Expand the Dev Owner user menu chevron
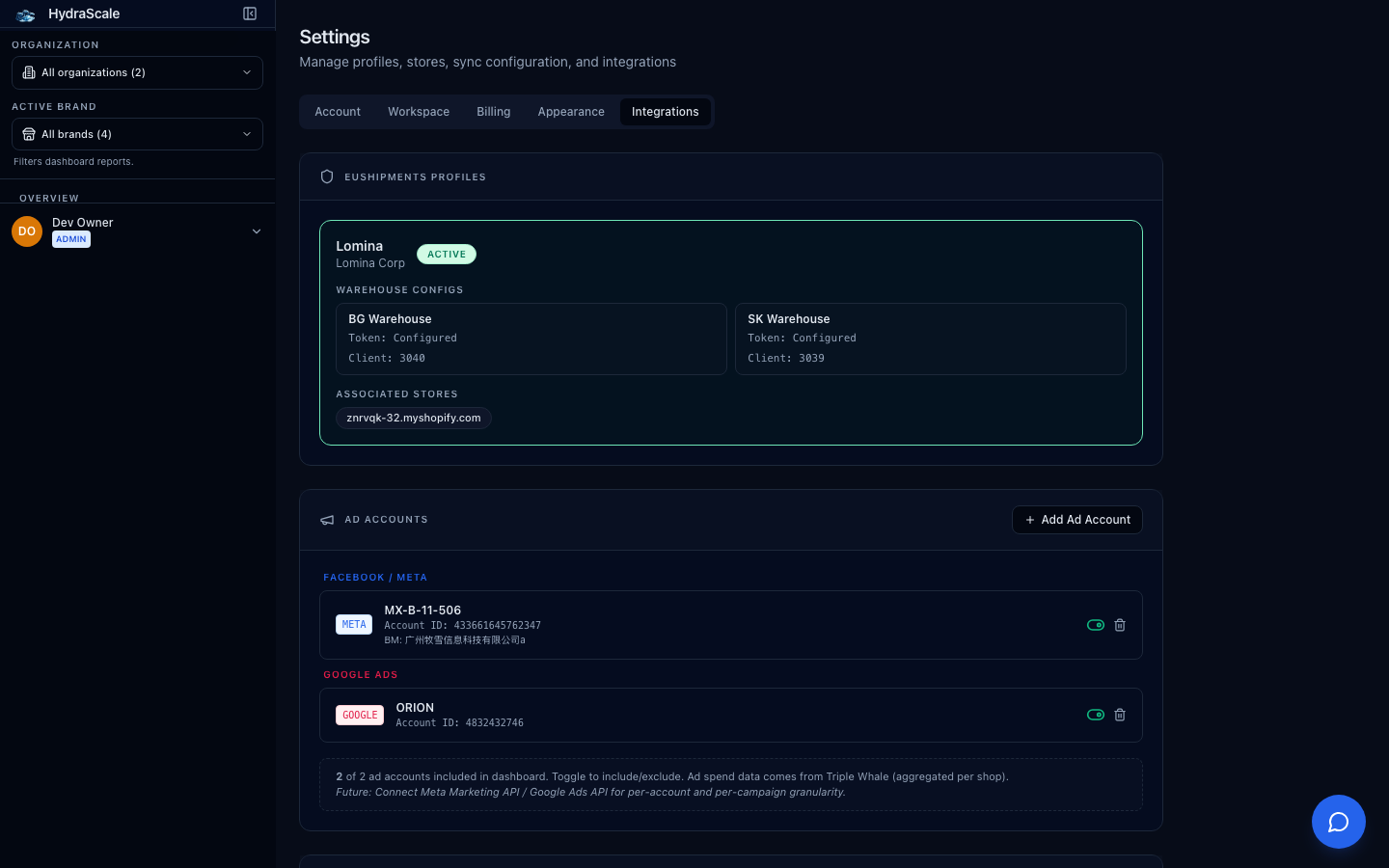This screenshot has height=868, width=1389. (257, 231)
